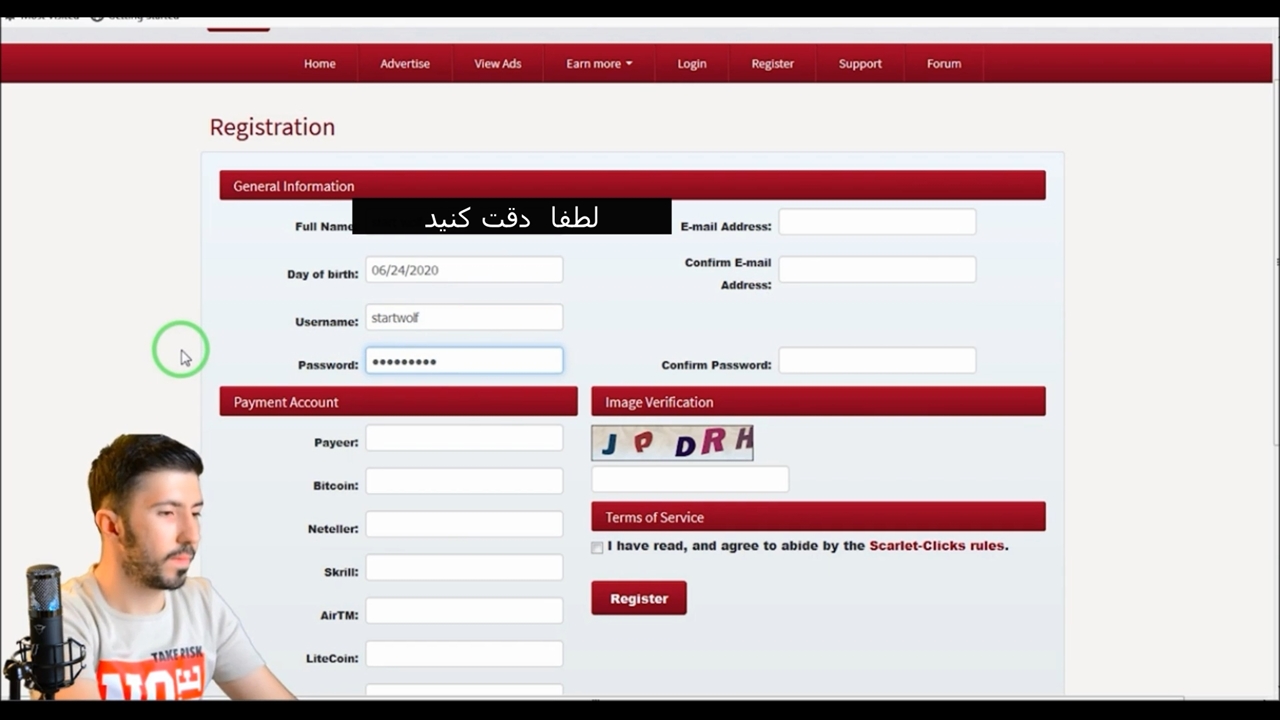Click the Payeer account field
The width and height of the screenshot is (1280, 720).
pos(464,439)
